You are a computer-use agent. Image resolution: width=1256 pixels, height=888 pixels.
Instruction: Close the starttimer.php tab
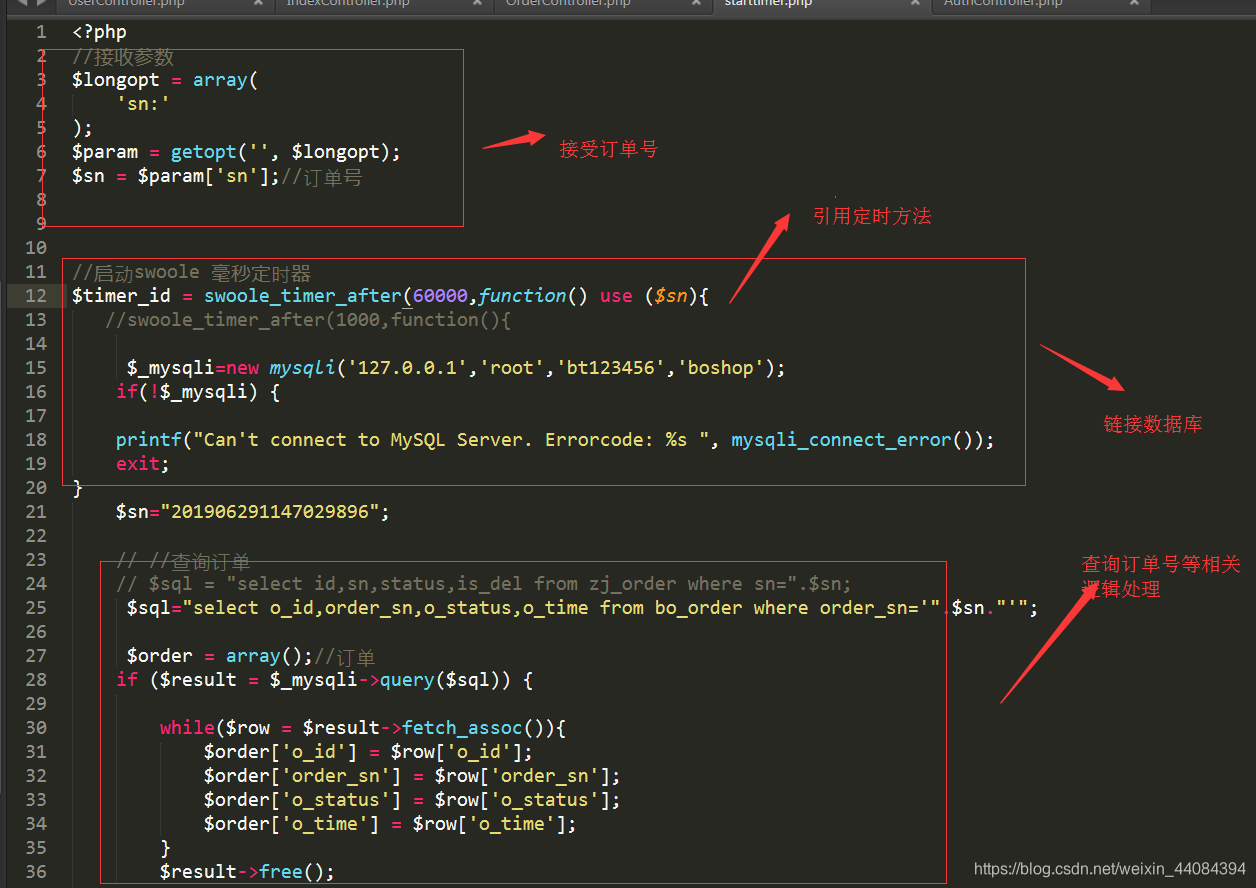(x=914, y=4)
